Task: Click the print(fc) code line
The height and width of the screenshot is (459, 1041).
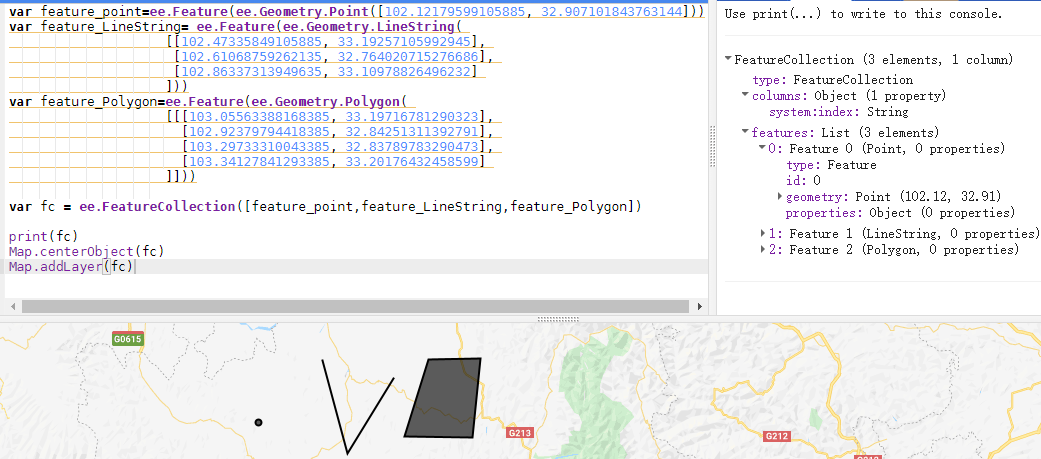Action: (x=44, y=236)
